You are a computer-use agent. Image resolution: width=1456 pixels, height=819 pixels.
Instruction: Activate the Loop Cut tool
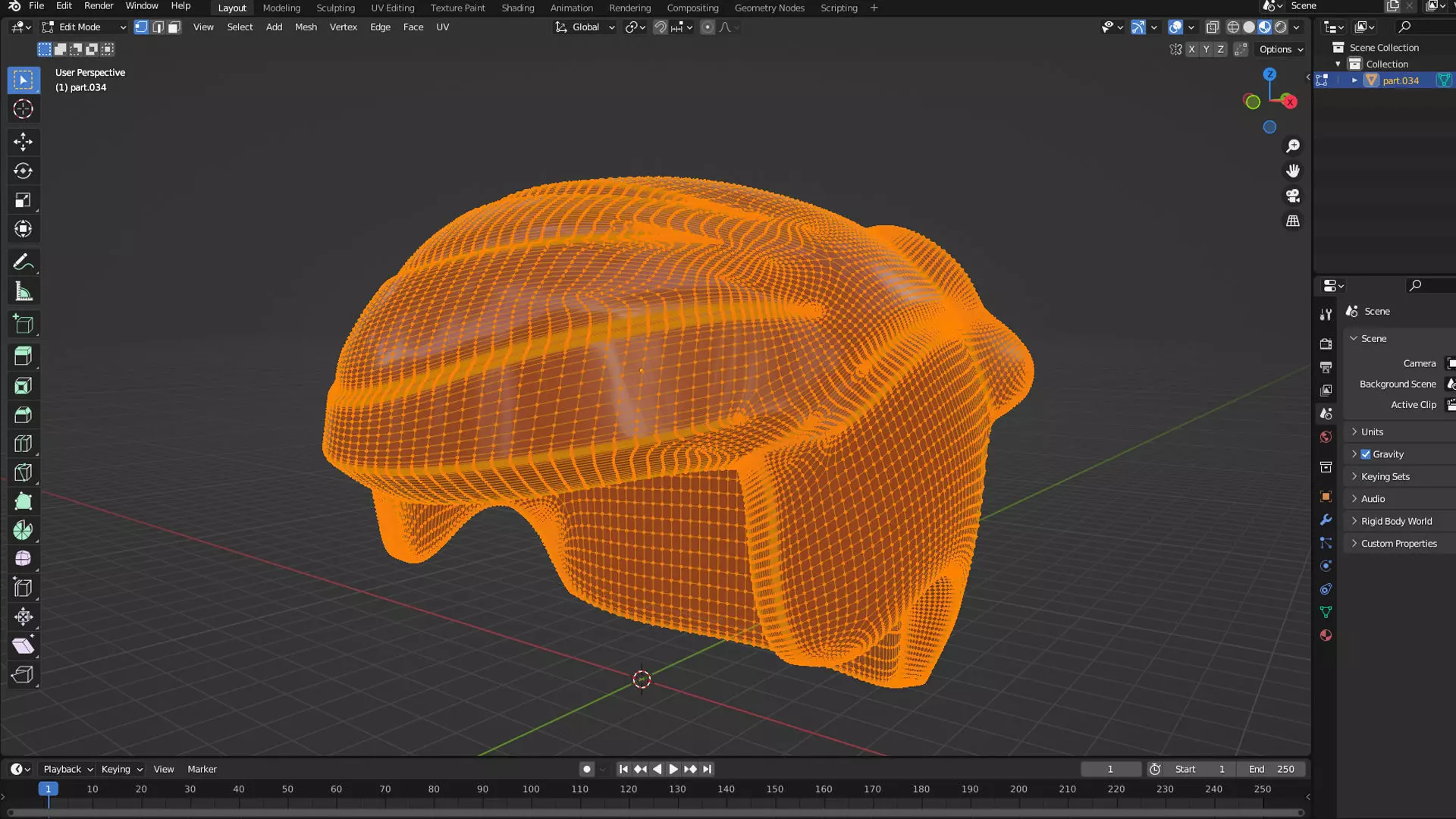click(x=23, y=444)
